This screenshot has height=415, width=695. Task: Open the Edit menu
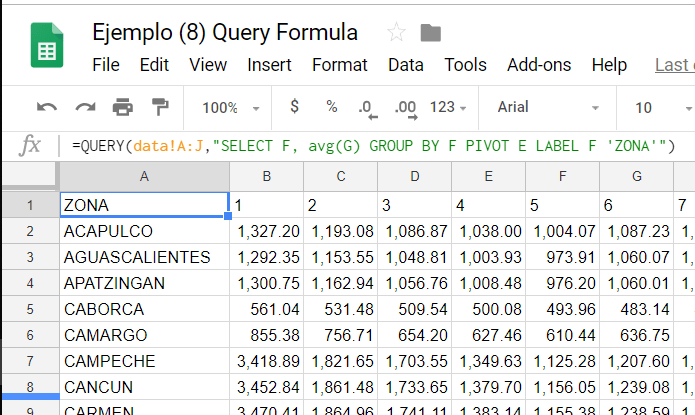point(154,65)
